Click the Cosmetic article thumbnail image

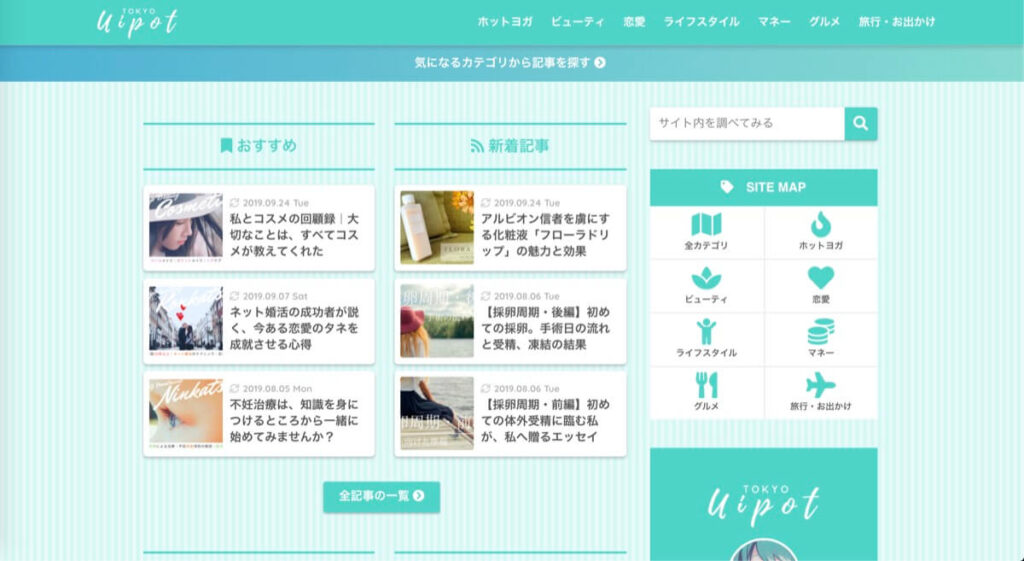tap(185, 228)
